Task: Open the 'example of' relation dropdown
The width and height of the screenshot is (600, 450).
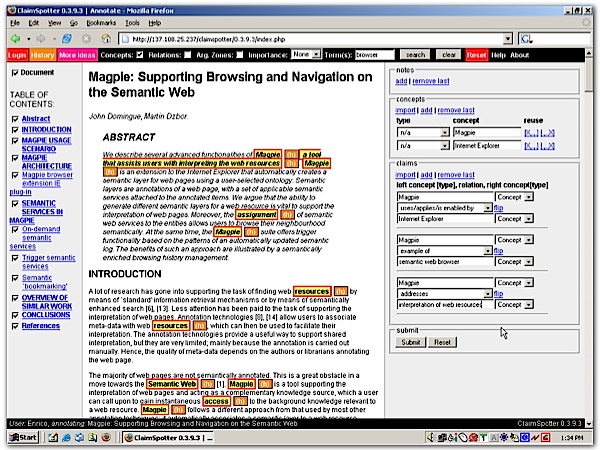Action: pyautogui.click(x=487, y=251)
